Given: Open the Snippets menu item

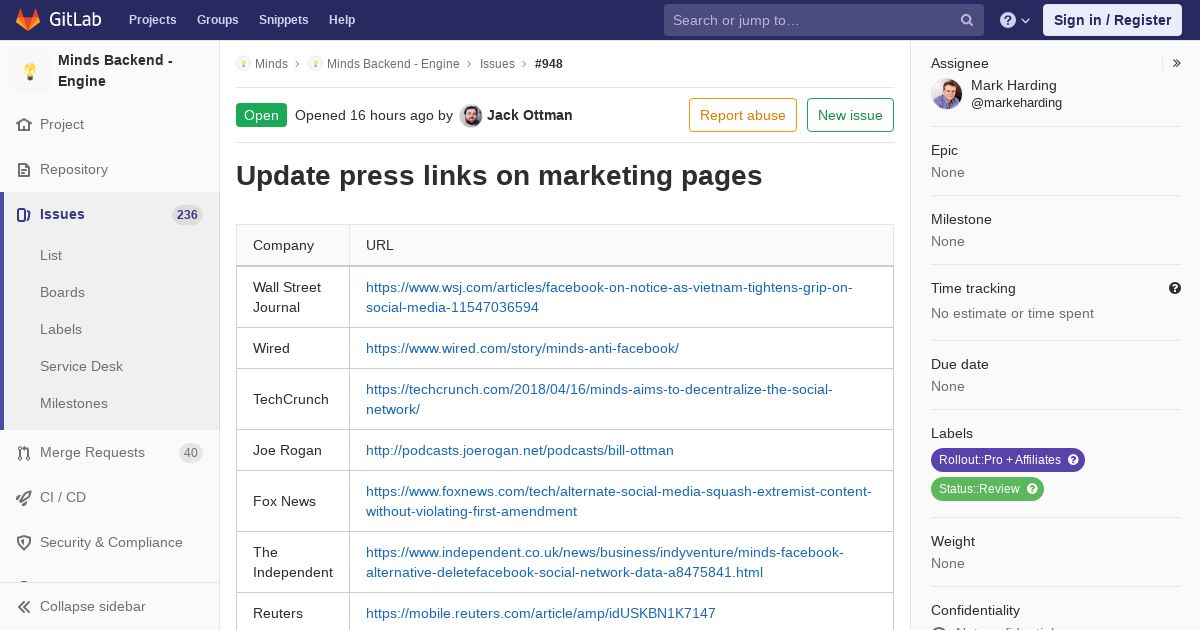Looking at the screenshot, I should point(283,20).
